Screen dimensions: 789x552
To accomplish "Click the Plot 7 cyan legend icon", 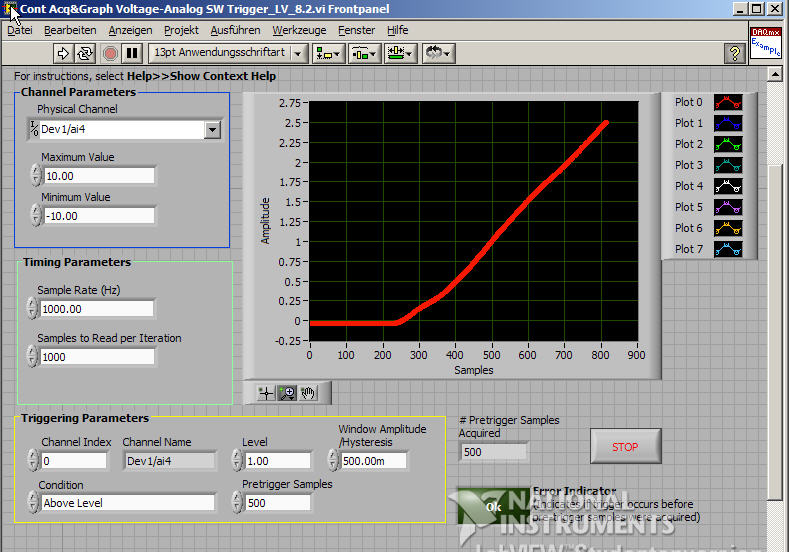I will point(728,249).
